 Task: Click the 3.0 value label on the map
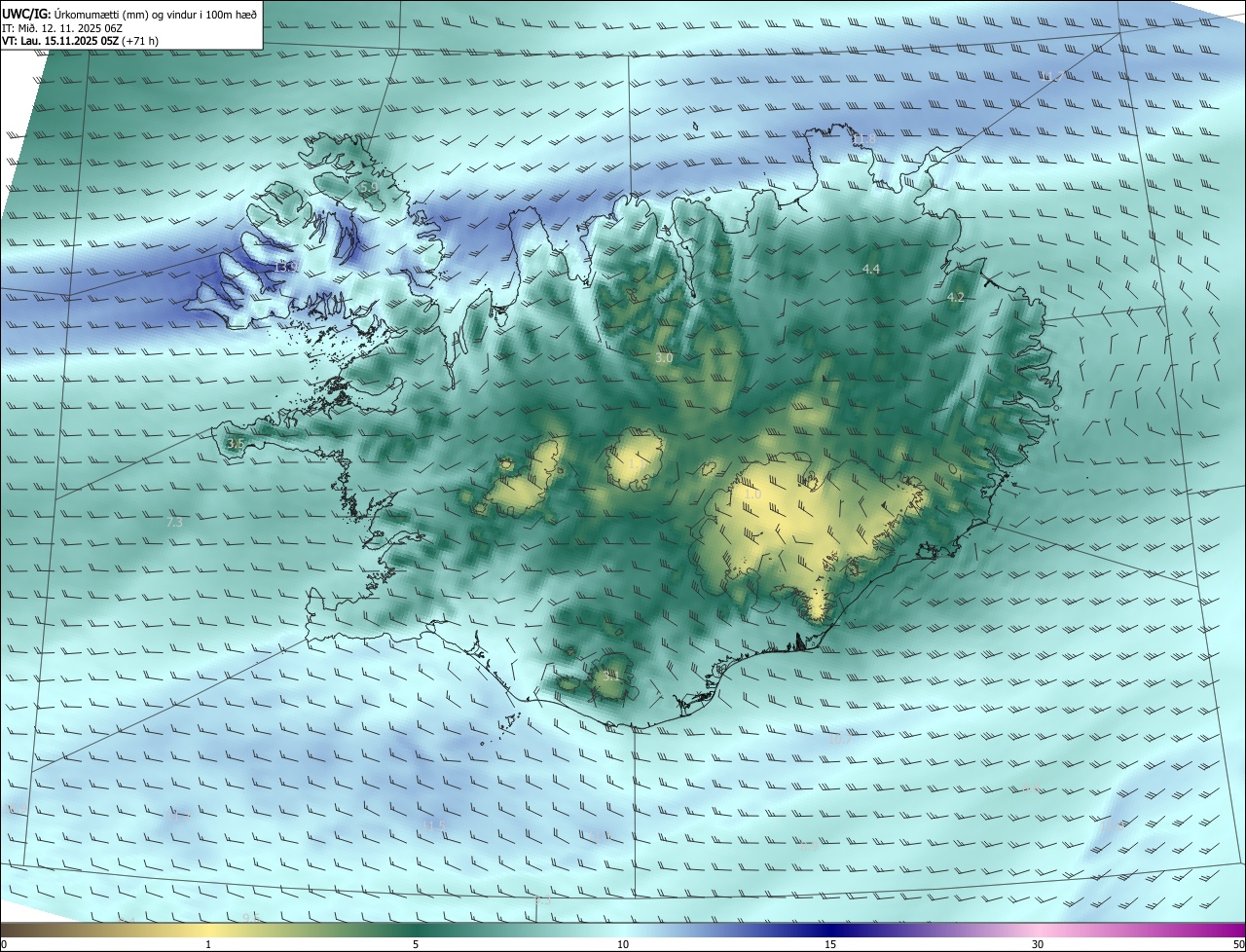664,358
